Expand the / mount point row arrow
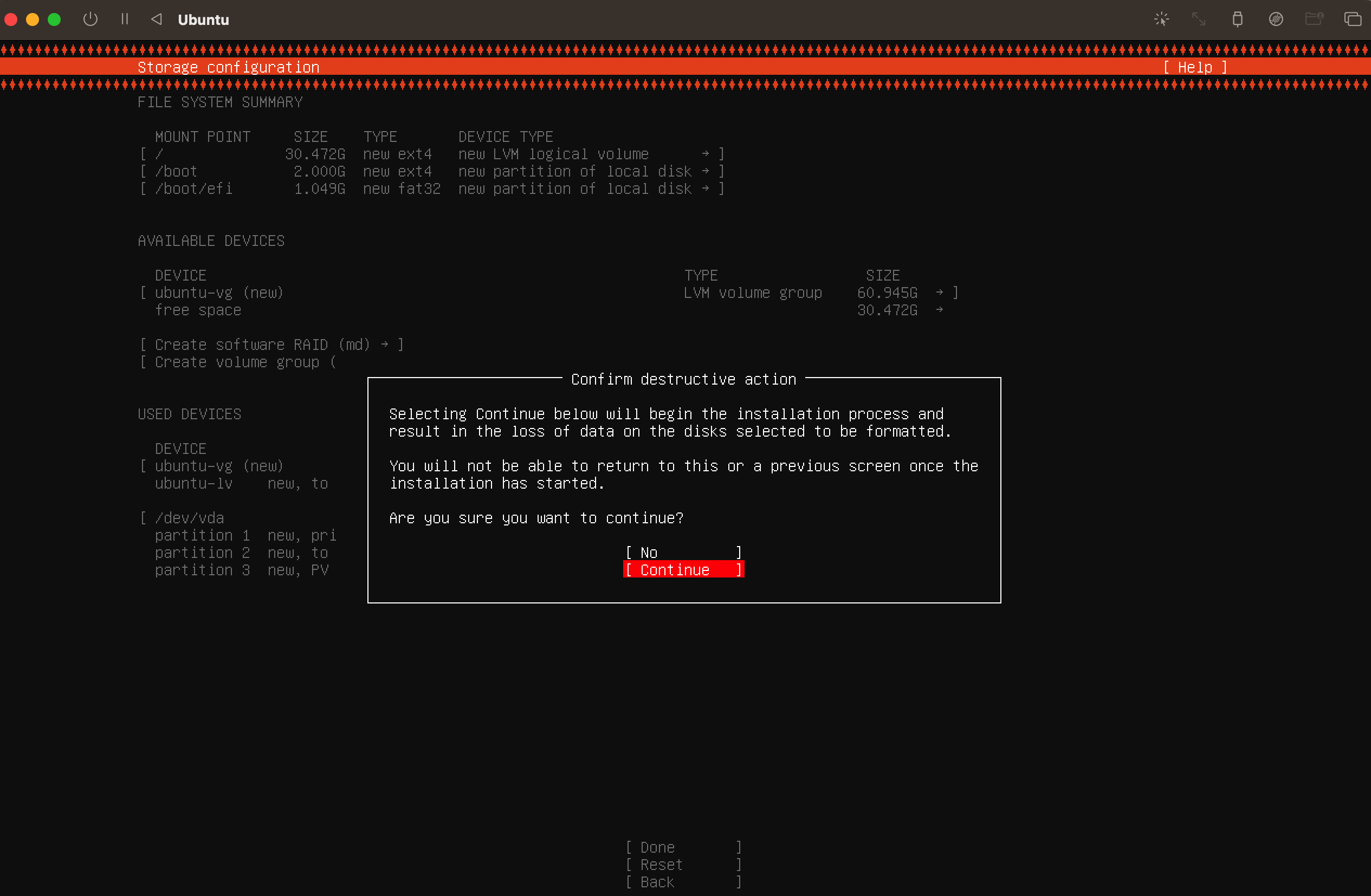 (x=705, y=154)
